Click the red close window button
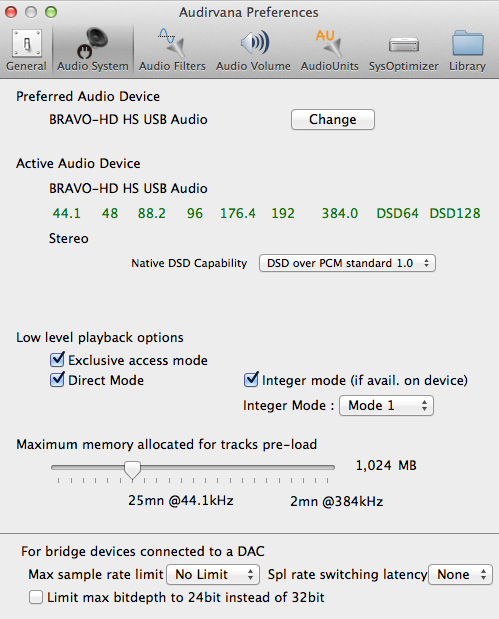499x619 pixels. 11,12
